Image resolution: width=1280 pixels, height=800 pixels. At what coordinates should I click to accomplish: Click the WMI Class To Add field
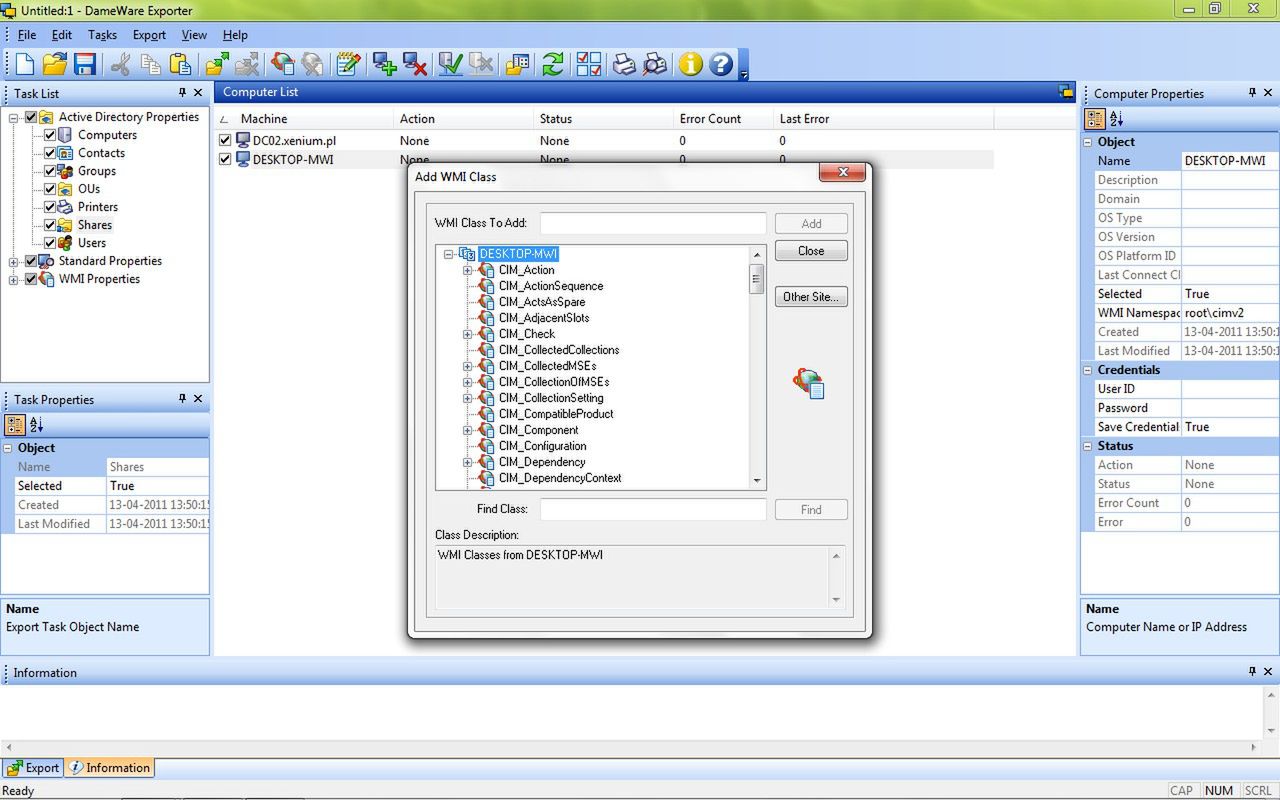point(653,223)
